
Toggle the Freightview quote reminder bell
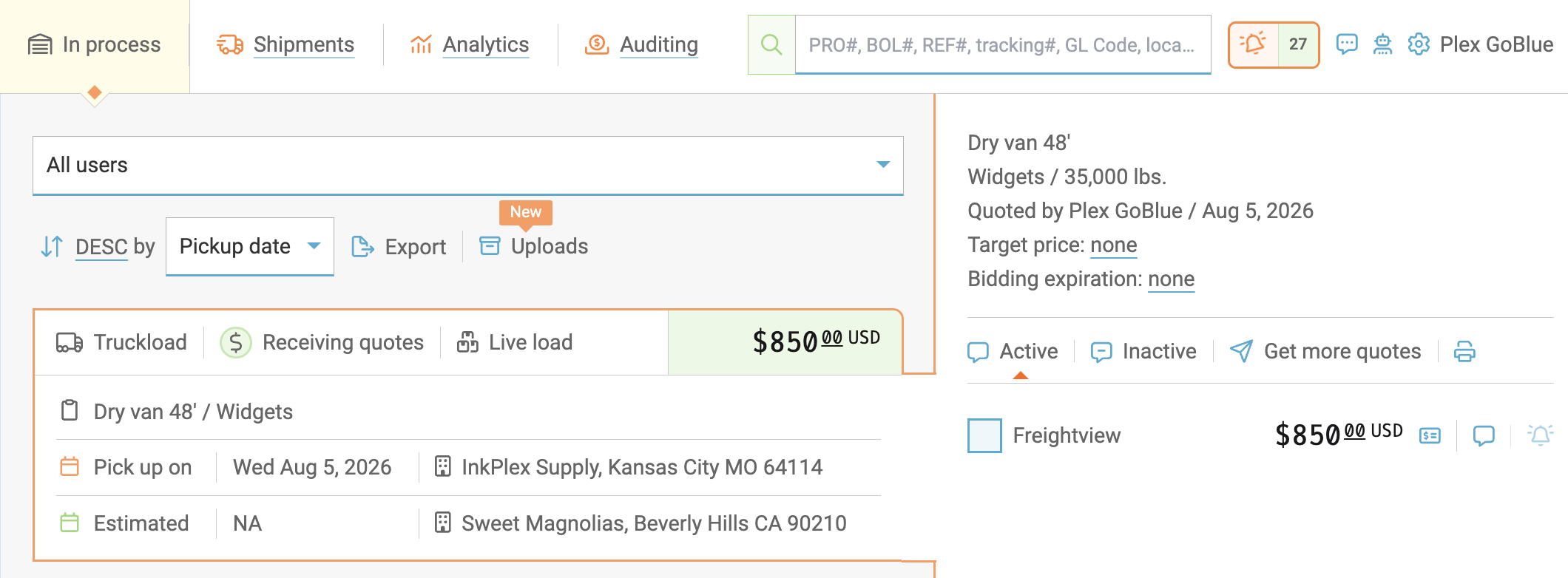1541,435
